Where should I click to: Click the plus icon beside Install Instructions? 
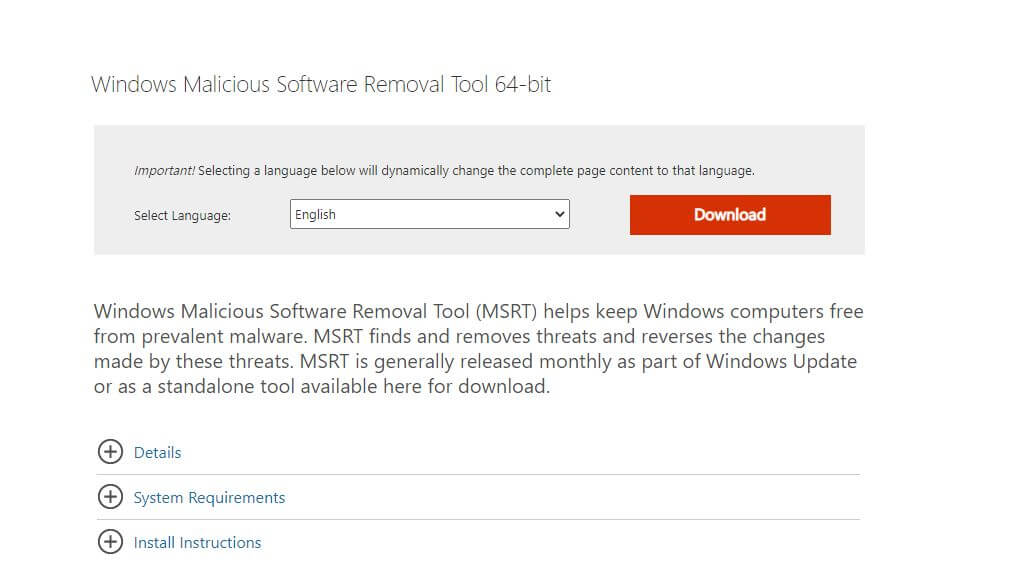coord(109,542)
